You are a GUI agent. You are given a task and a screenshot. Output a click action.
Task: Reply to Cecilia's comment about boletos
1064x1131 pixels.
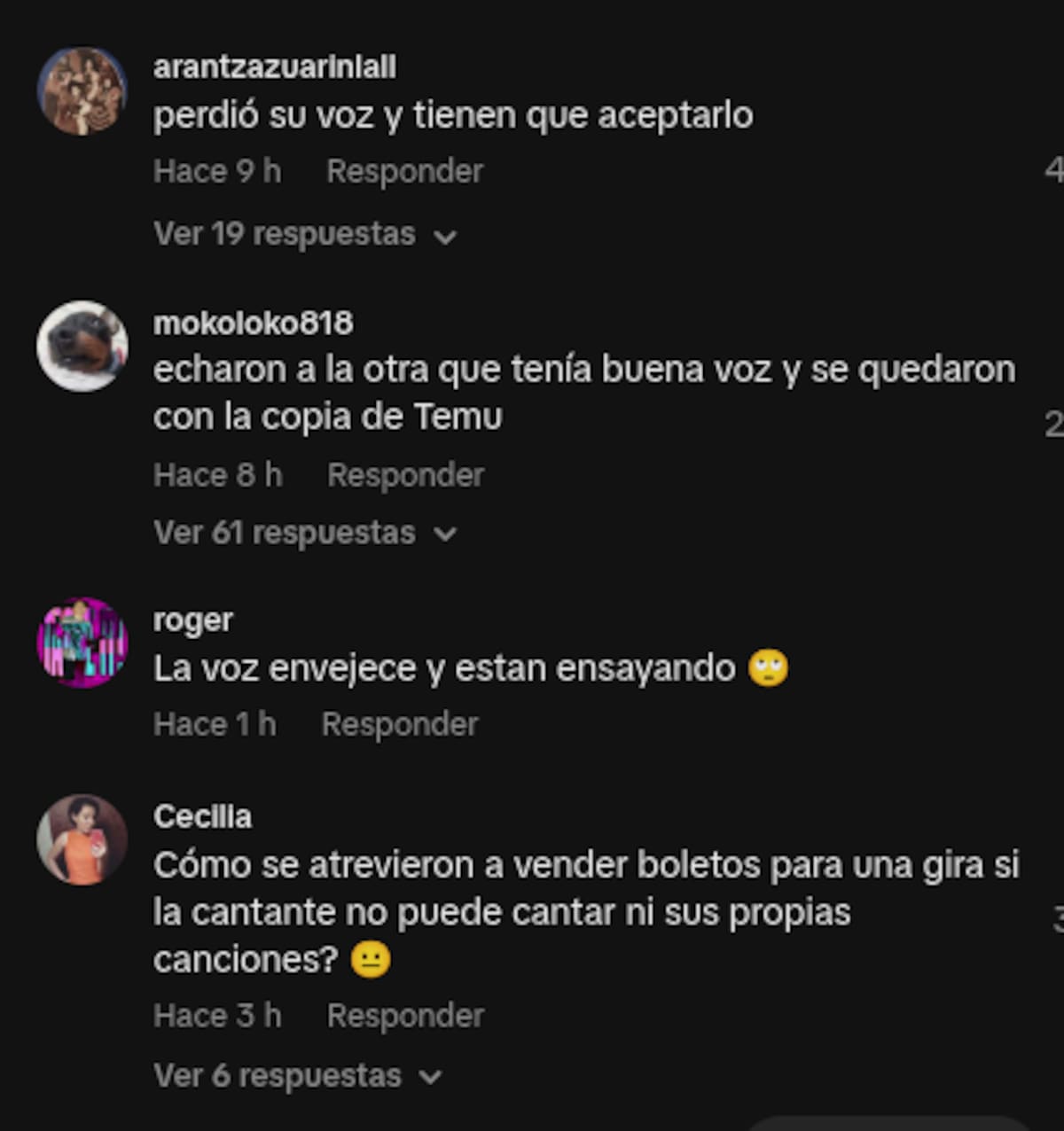click(x=405, y=1016)
